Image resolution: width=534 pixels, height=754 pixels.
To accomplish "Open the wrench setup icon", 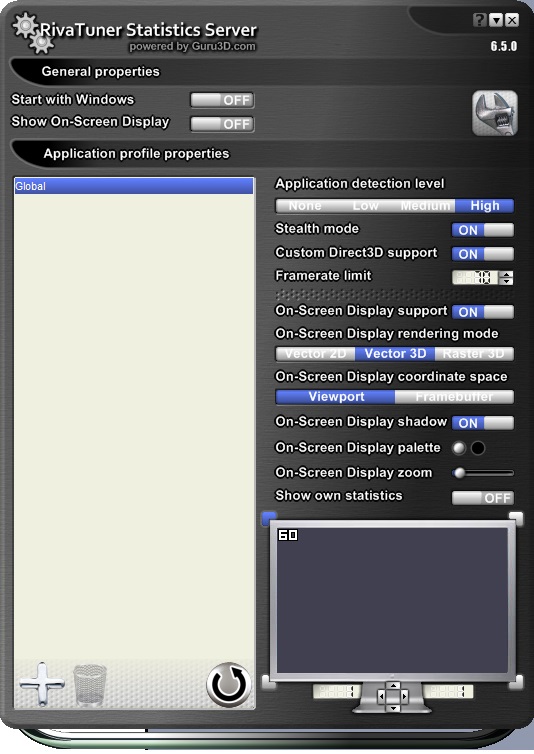I will tap(495, 113).
